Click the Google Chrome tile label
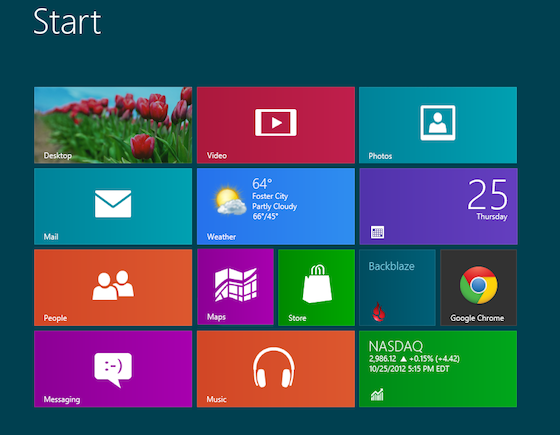Image resolution: width=560 pixels, height=435 pixels. coord(477,318)
